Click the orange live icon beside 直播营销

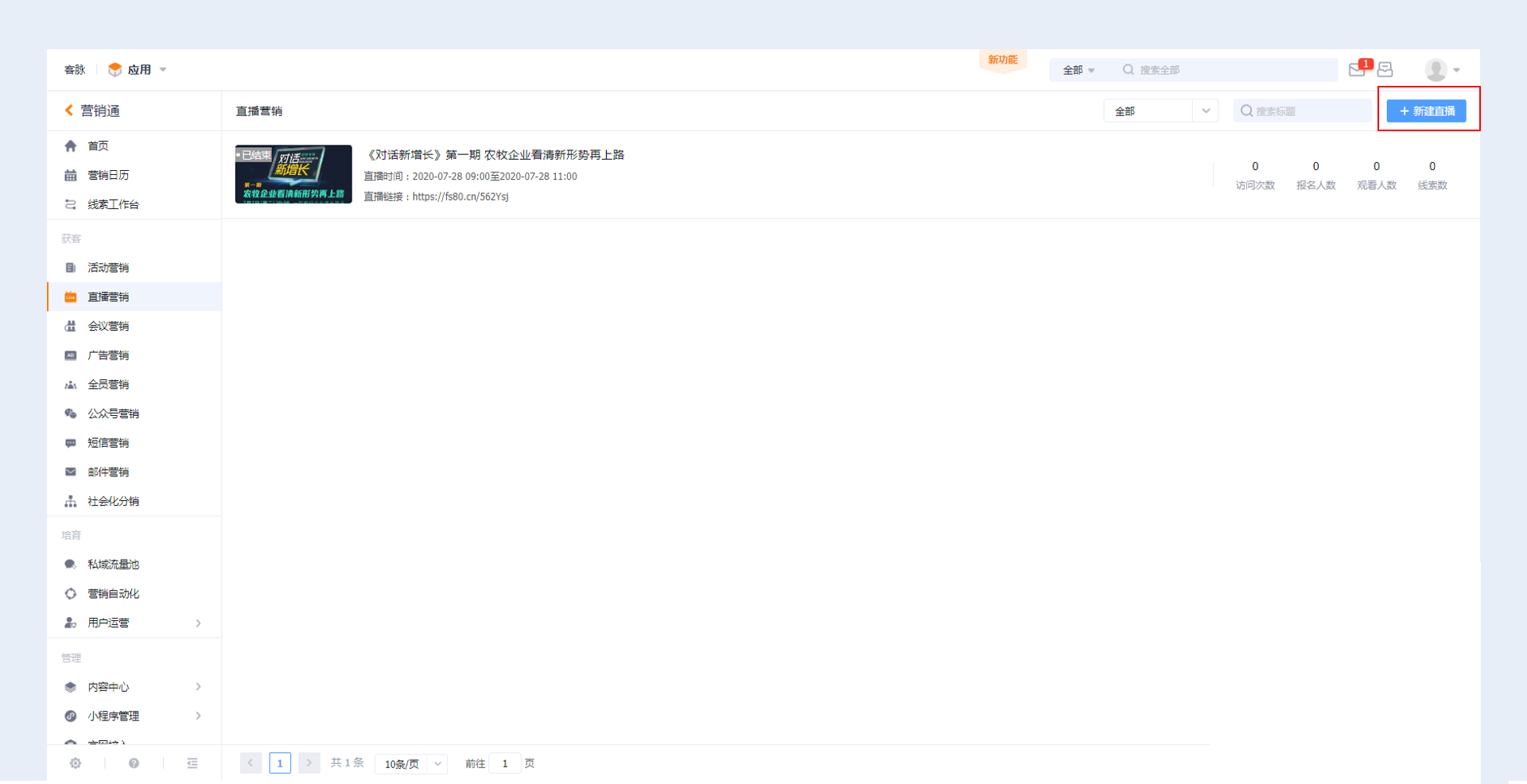click(x=71, y=297)
